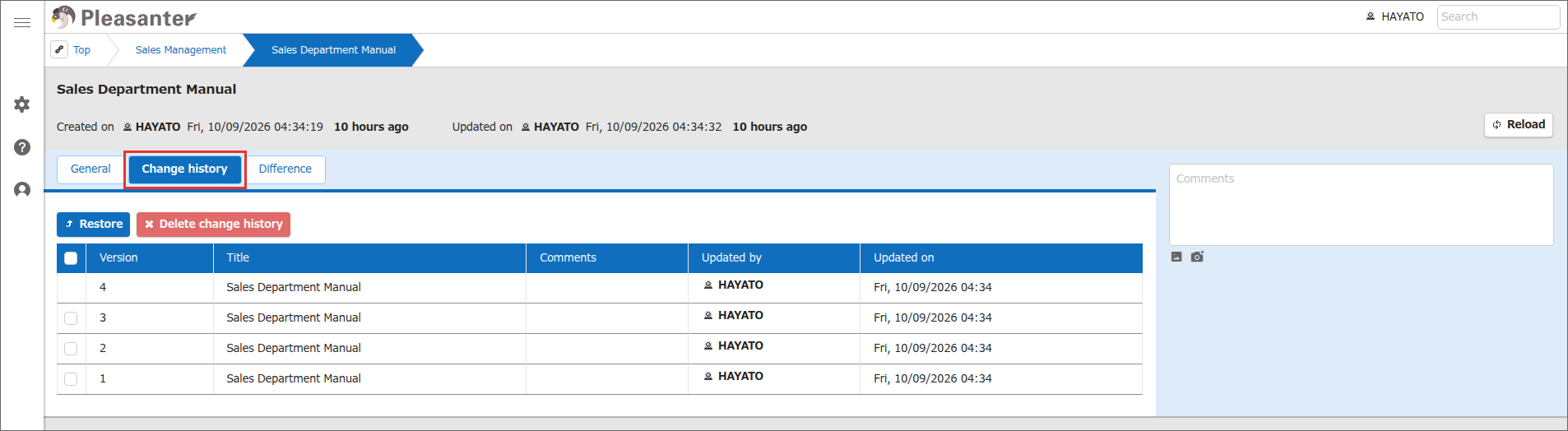This screenshot has width=1568, height=431.
Task: Open the hamburger navigation menu
Action: (22, 22)
